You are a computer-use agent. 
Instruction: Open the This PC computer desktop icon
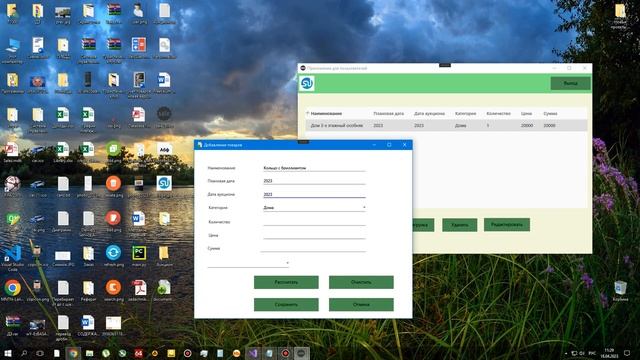13,51
